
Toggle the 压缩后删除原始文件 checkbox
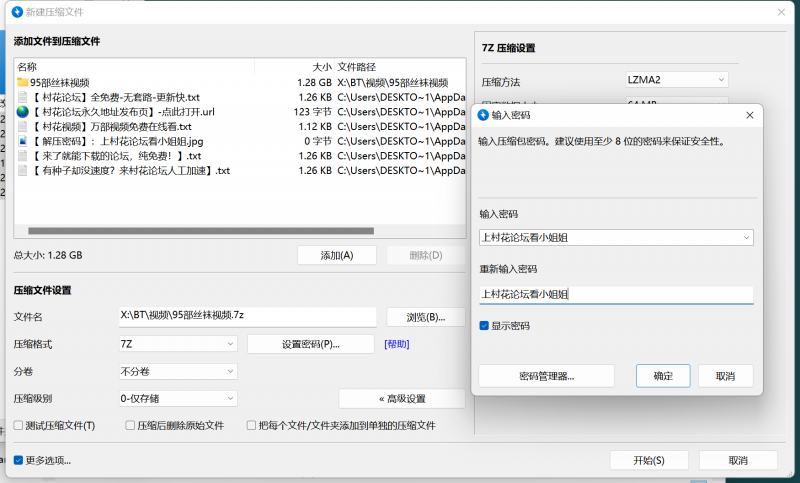click(130, 425)
